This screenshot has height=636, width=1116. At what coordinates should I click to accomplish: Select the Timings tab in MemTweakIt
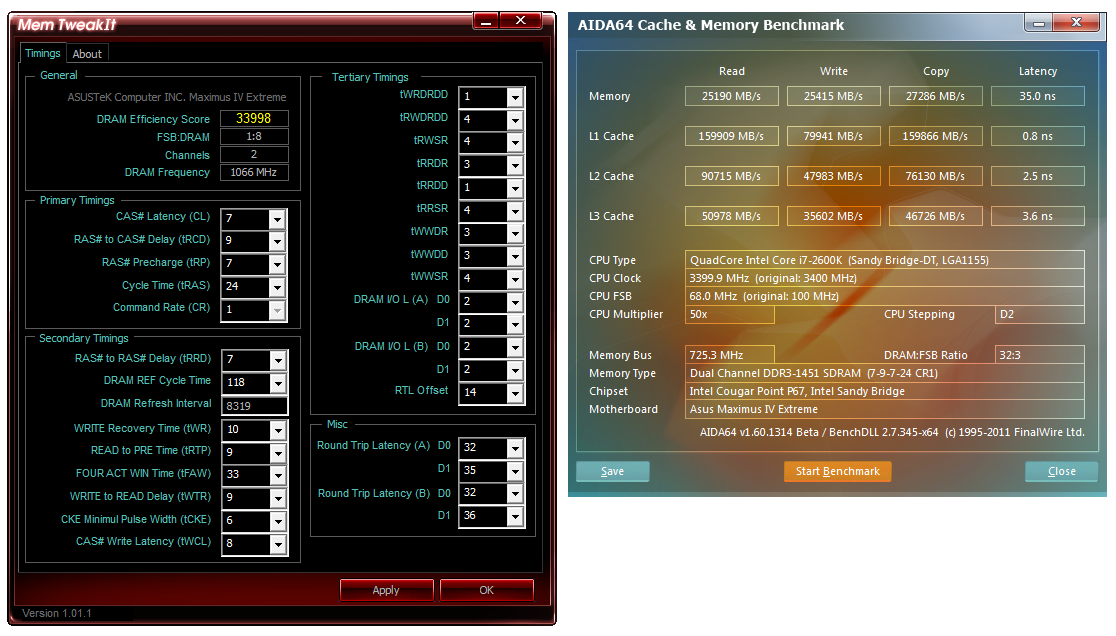point(43,53)
